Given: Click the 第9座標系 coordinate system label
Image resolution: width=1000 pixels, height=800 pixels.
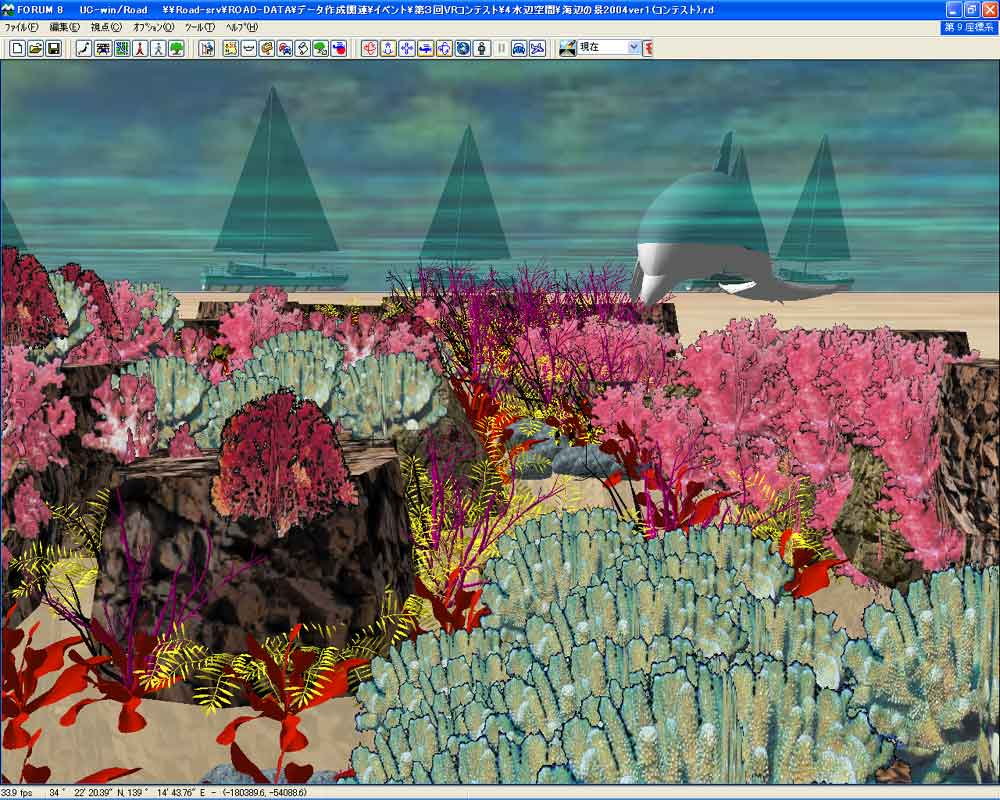Looking at the screenshot, I should tap(969, 27).
